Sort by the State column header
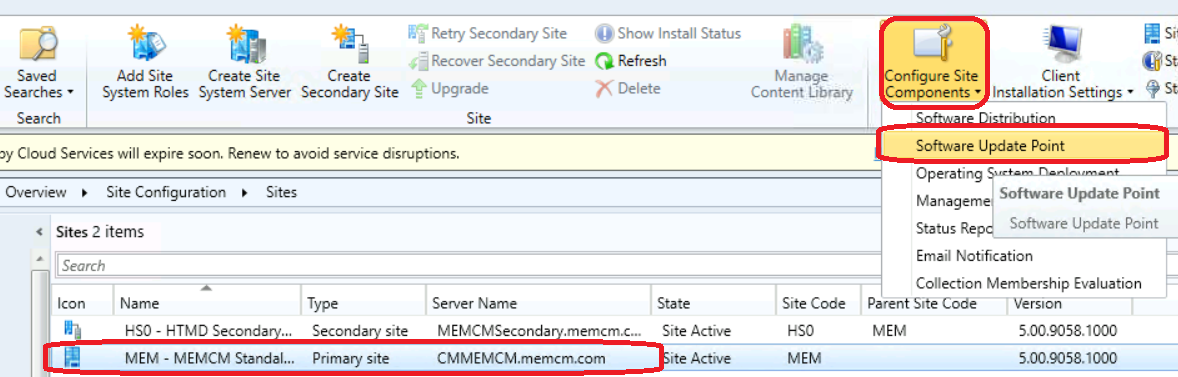The height and width of the screenshot is (377, 1178). pyautogui.click(x=674, y=304)
